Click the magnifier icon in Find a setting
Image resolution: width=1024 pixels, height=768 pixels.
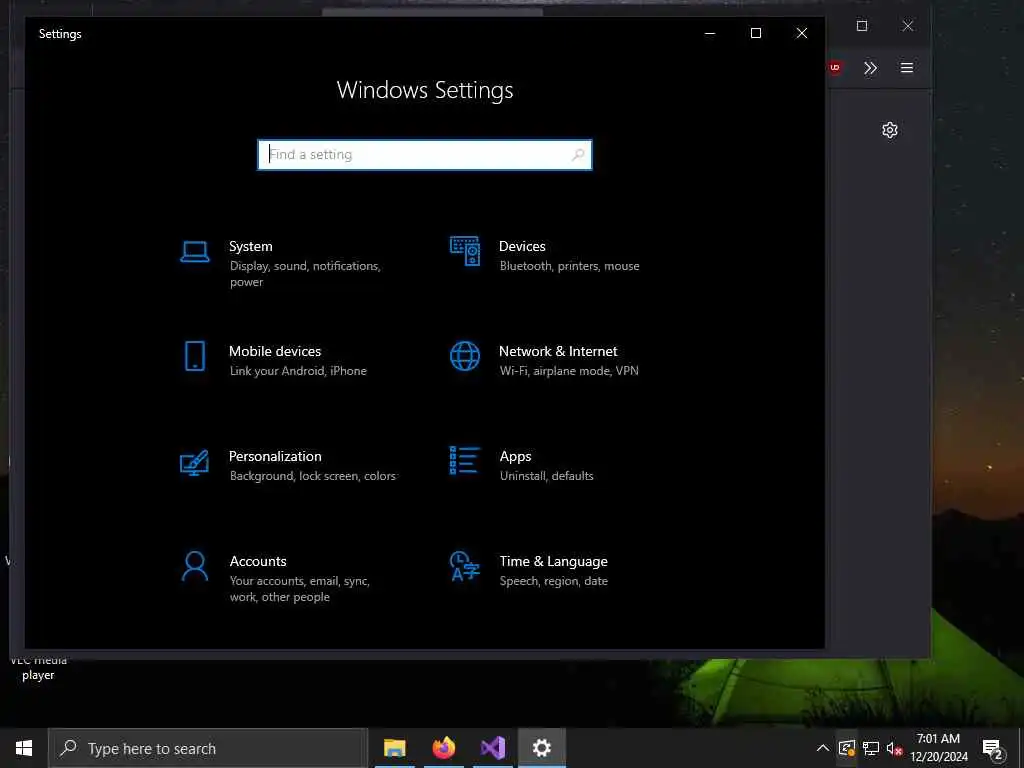click(578, 155)
